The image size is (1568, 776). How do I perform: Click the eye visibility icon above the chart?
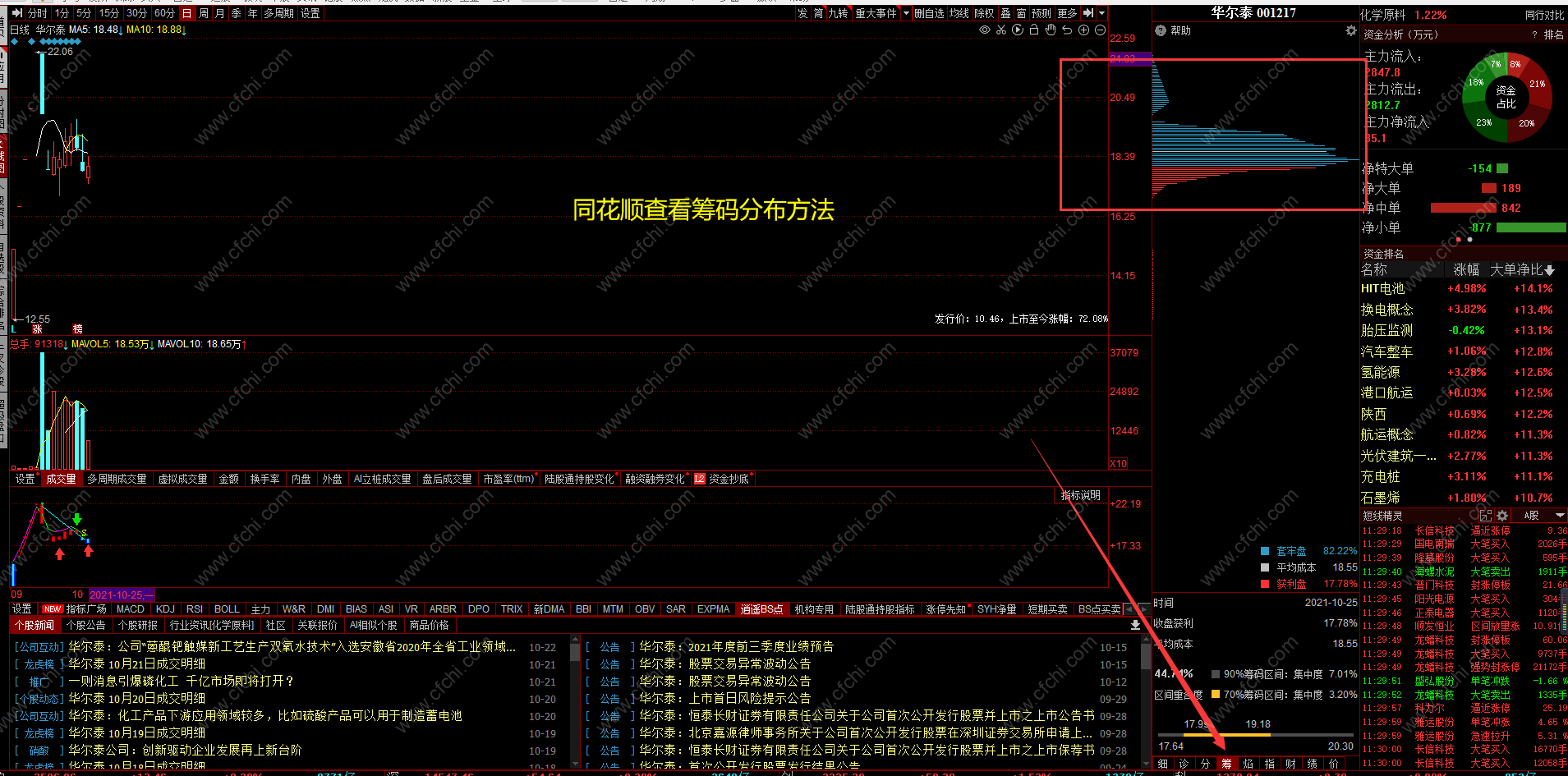click(984, 30)
